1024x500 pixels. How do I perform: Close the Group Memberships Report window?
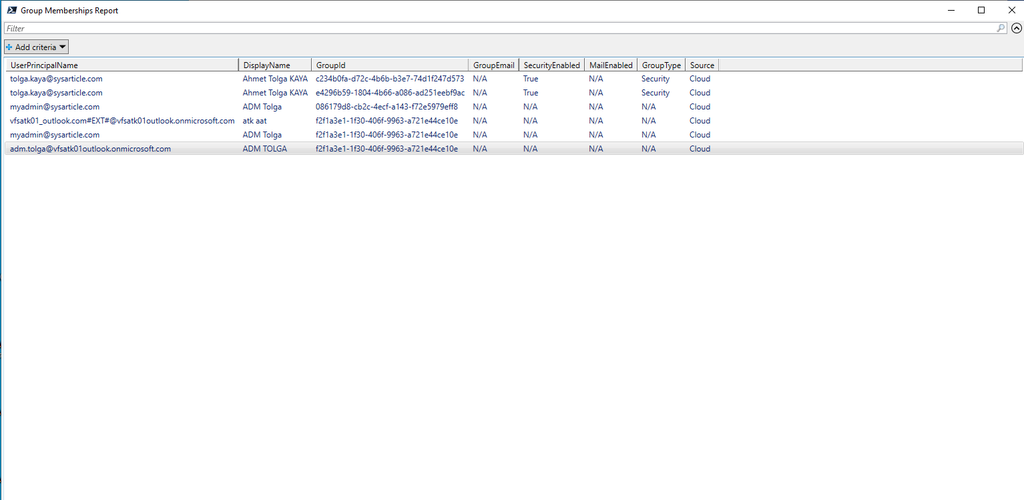1011,10
